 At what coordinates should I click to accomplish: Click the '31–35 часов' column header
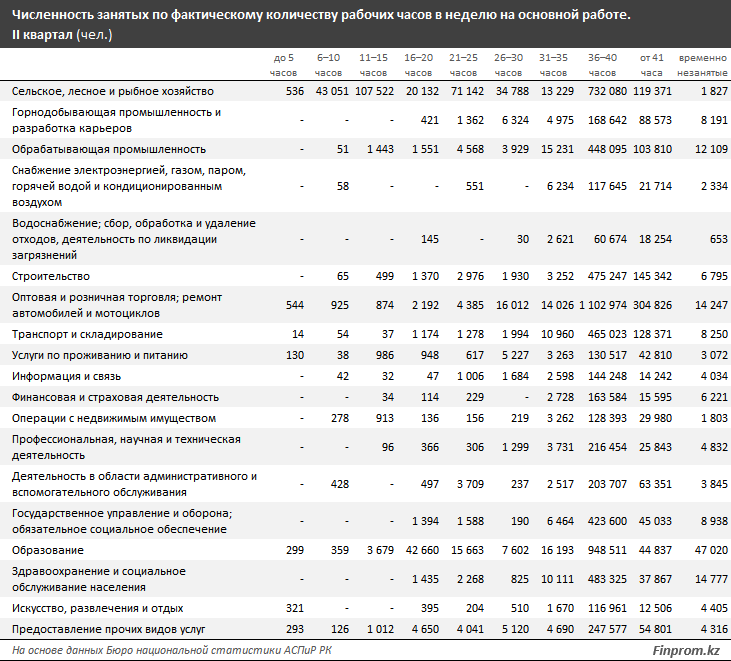tap(553, 65)
